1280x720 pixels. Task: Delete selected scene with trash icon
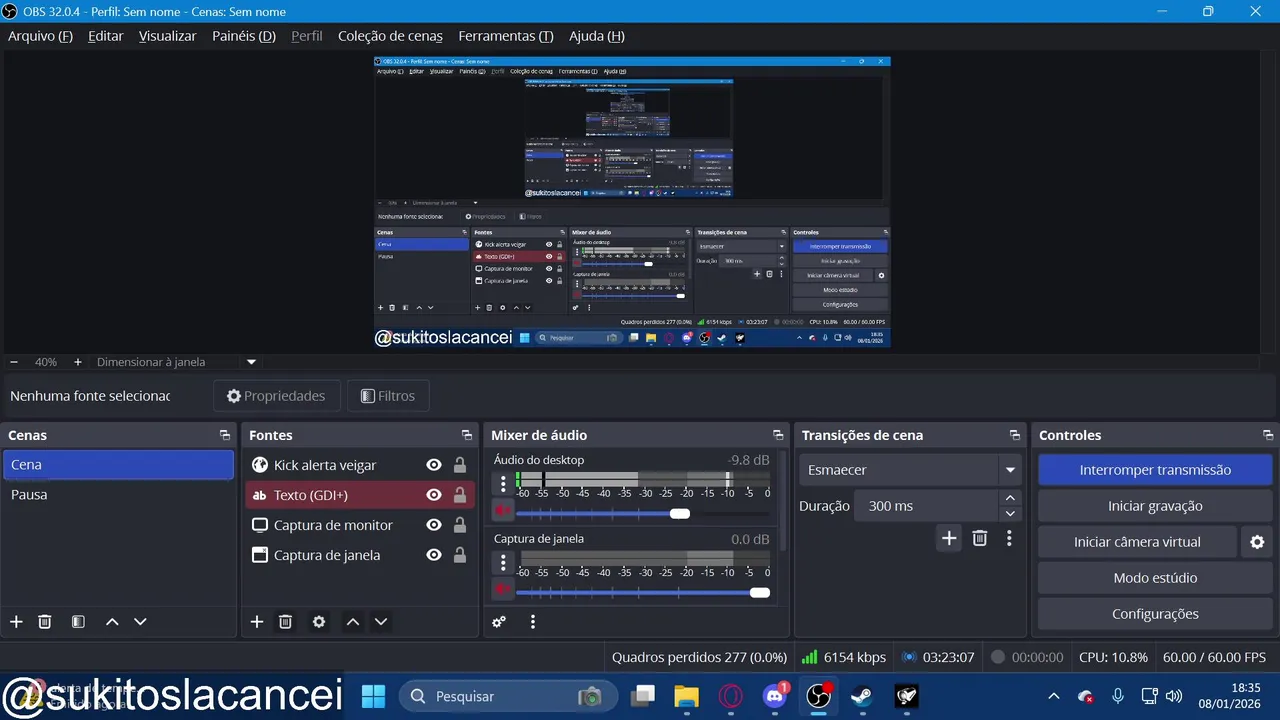point(45,622)
